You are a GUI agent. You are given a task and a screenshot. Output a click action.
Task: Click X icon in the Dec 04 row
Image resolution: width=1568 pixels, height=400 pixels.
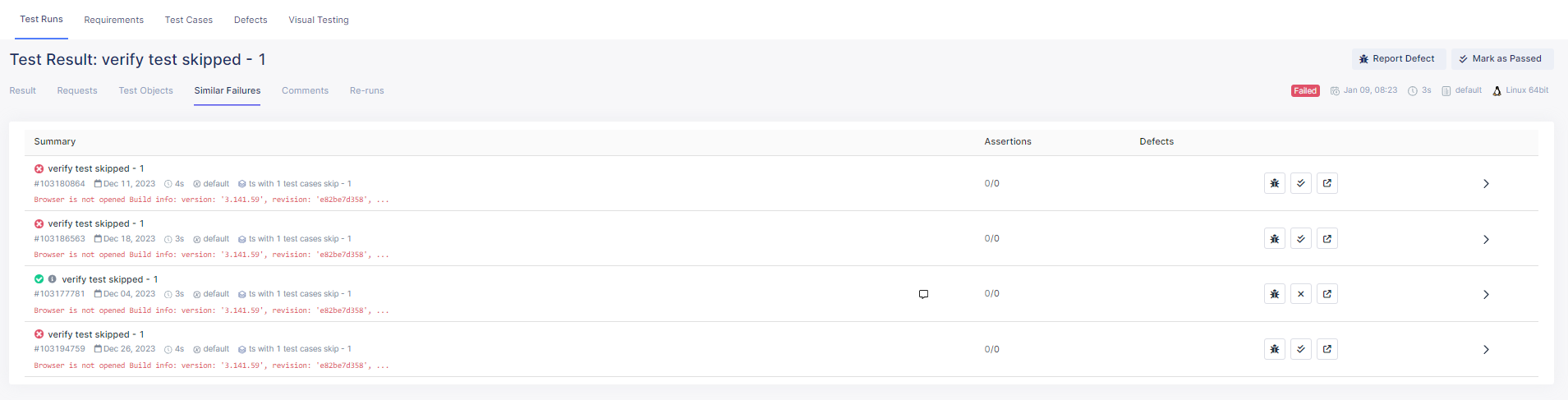pyautogui.click(x=1300, y=294)
